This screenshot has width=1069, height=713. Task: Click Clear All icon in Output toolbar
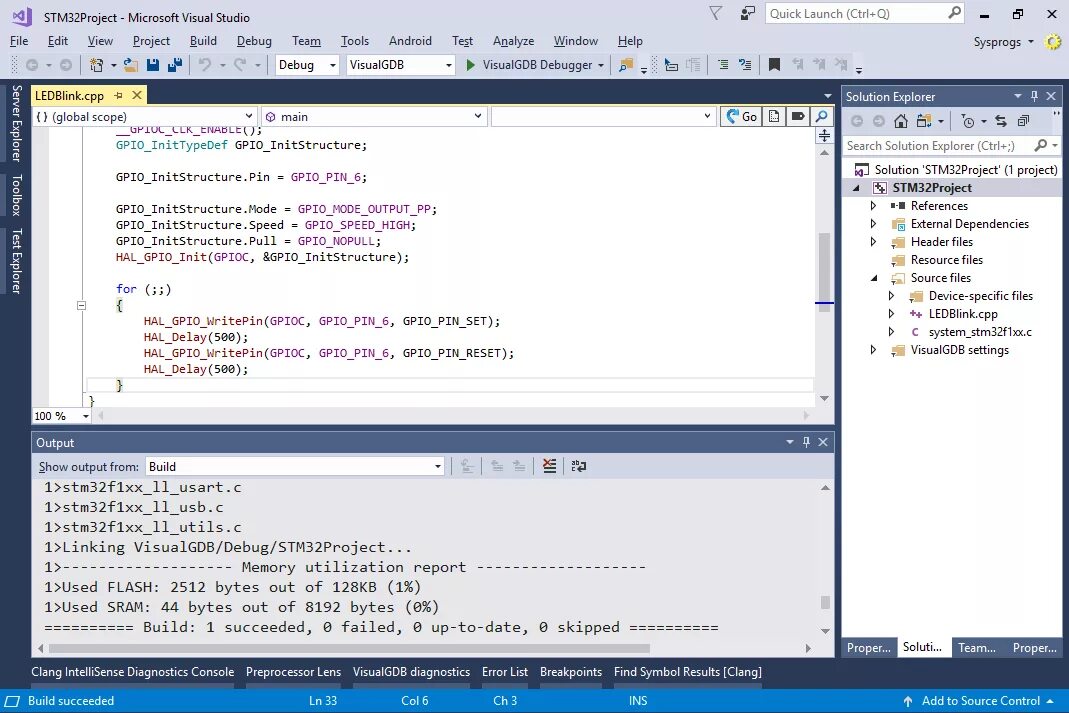[x=549, y=466]
